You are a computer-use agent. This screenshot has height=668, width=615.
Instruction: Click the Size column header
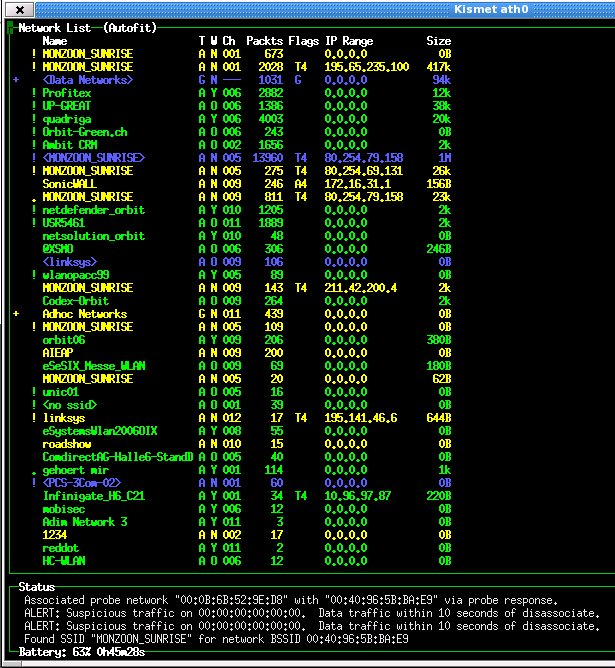pos(439,41)
